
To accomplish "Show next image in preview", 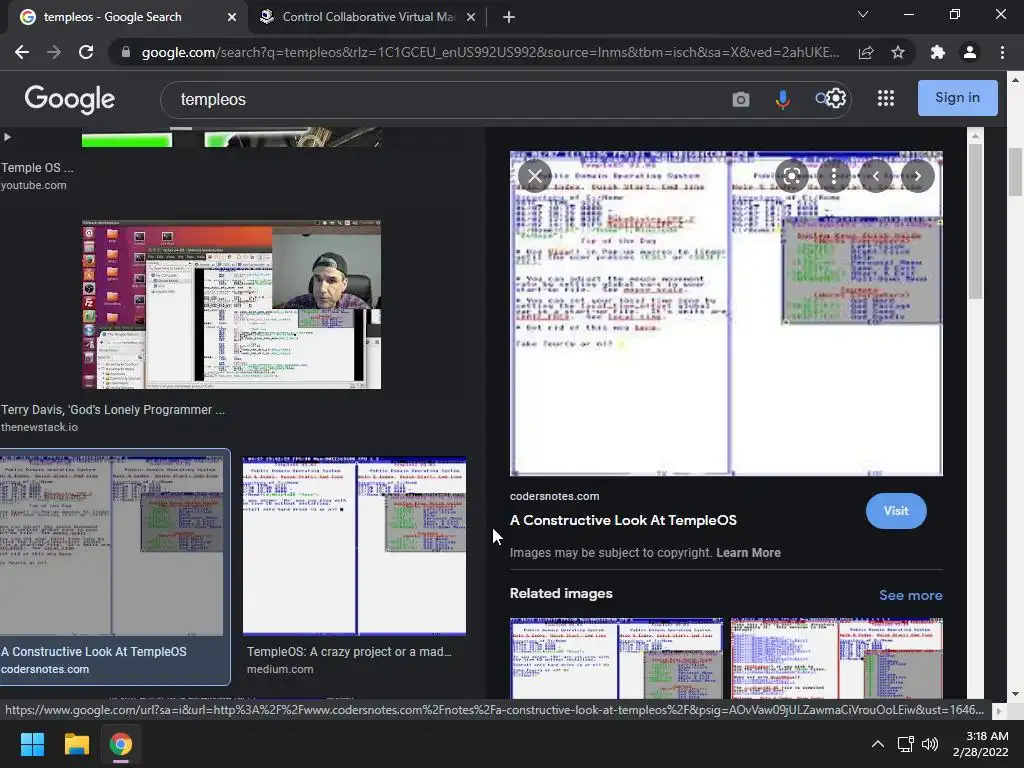I will tap(918, 176).
